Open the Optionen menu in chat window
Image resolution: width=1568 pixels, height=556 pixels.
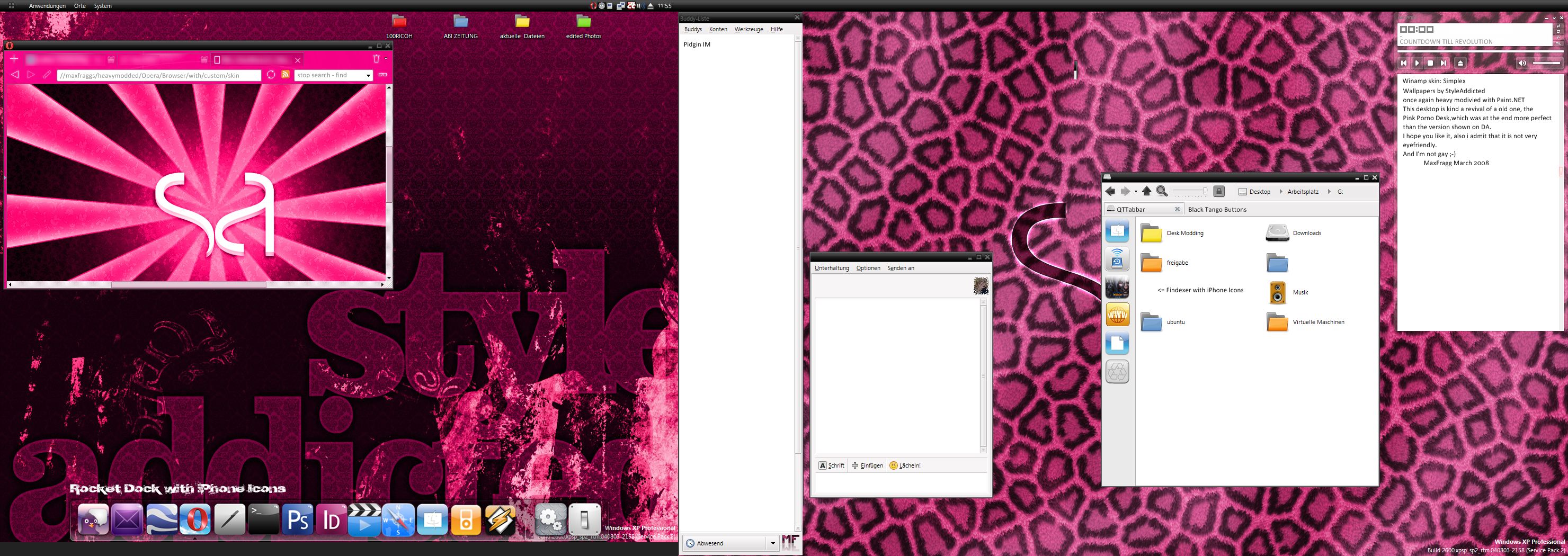[868, 268]
